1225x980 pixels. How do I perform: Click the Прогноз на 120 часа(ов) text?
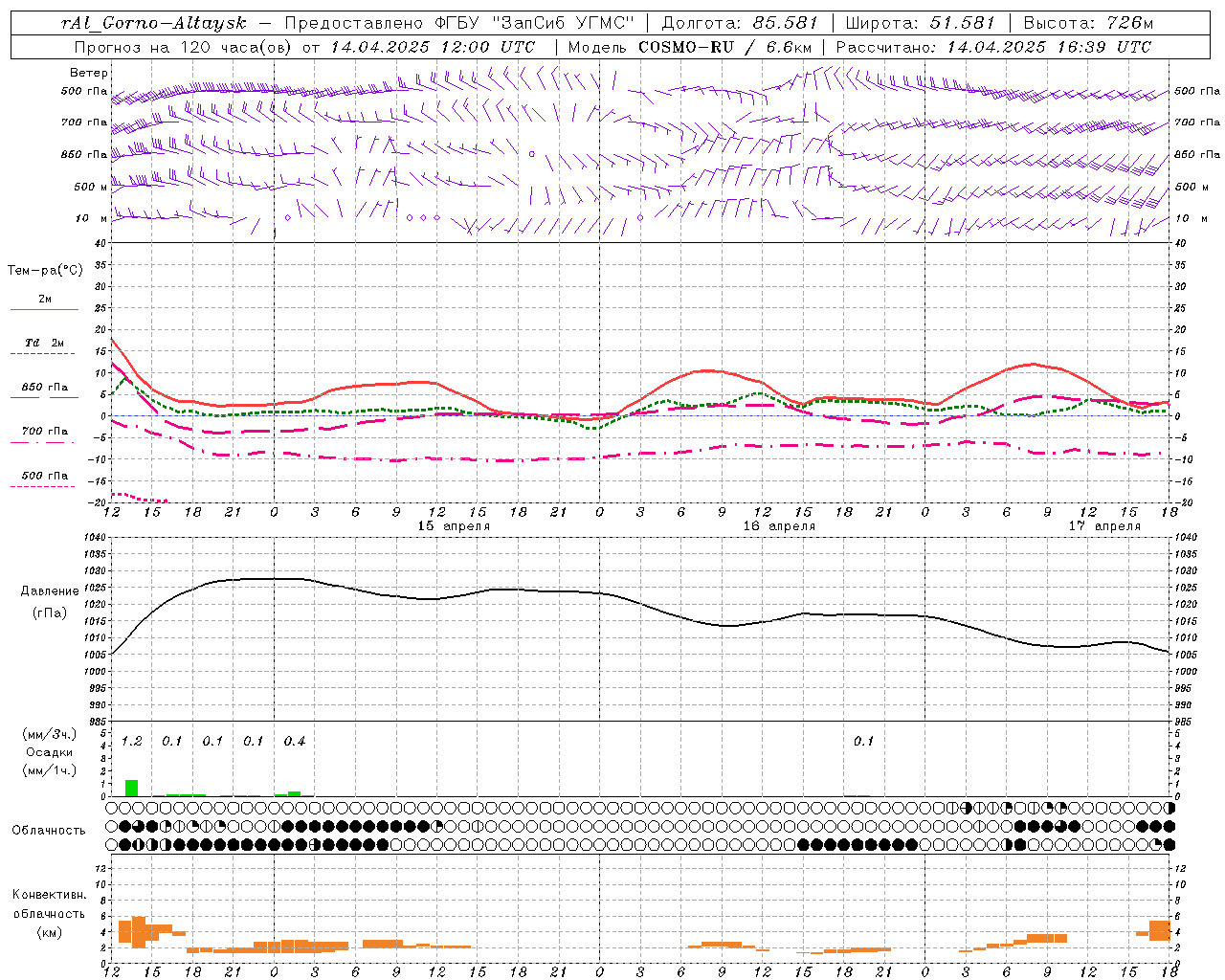click(184, 47)
